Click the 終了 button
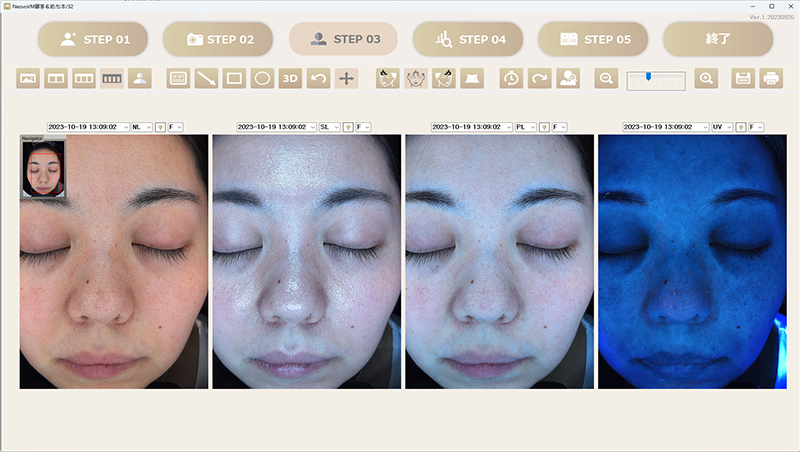Viewport: 800px width, 452px height. [717, 39]
